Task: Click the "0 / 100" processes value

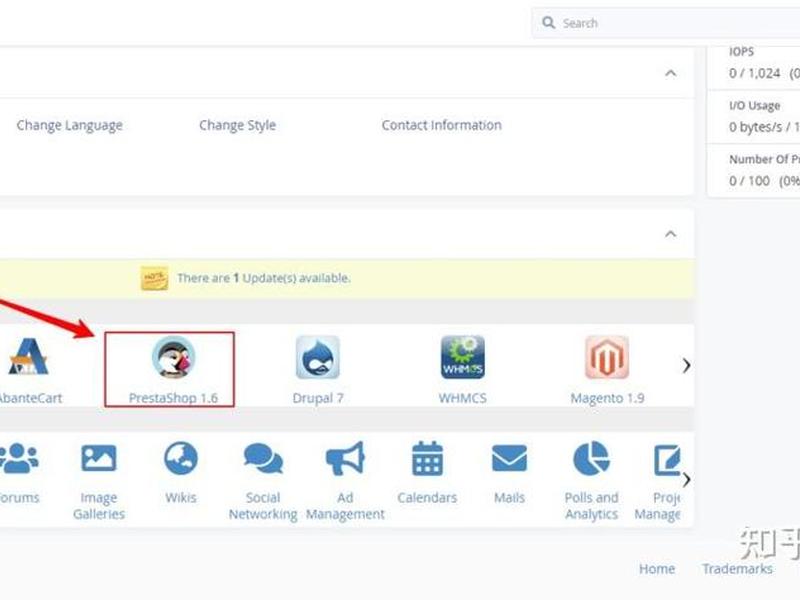Action: coord(749,181)
